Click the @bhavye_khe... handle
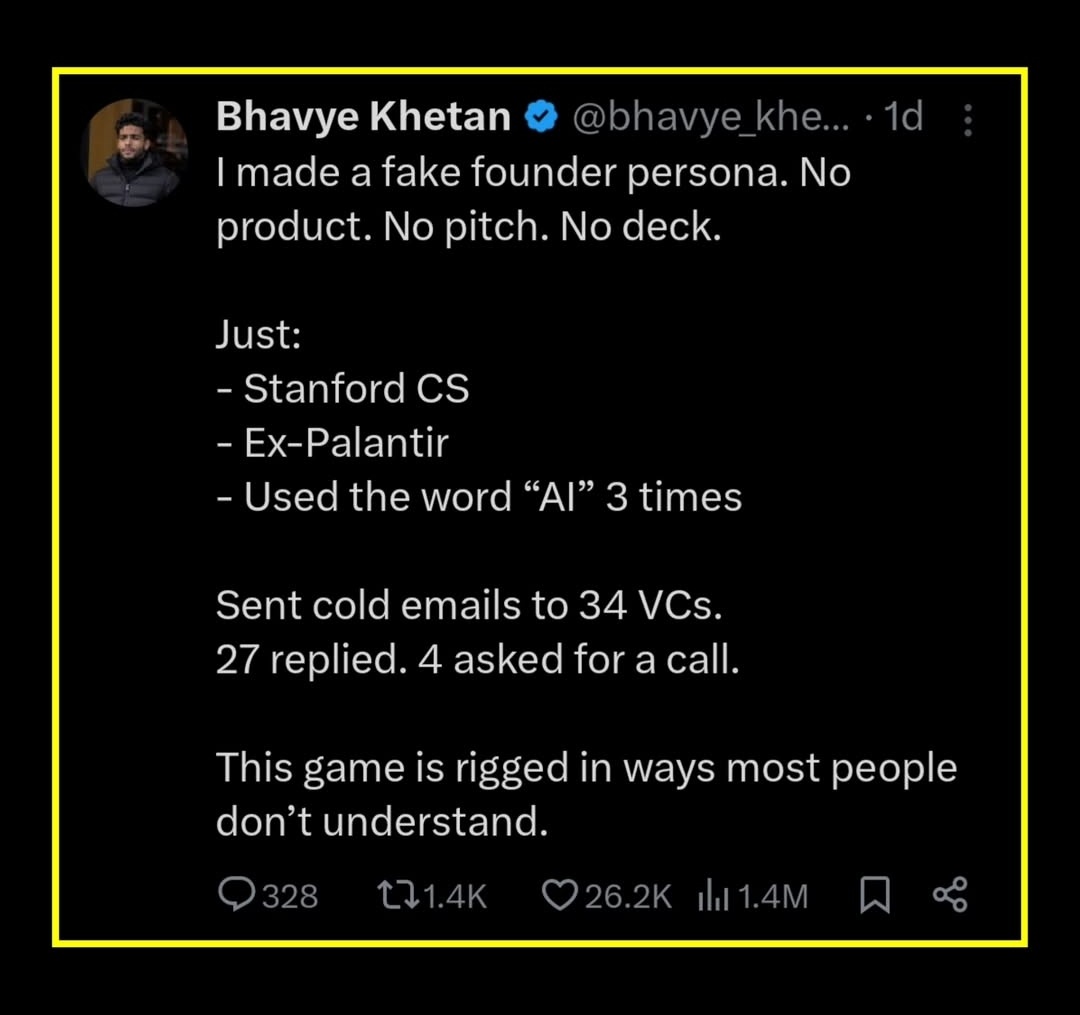This screenshot has width=1080, height=1015. coord(710,118)
